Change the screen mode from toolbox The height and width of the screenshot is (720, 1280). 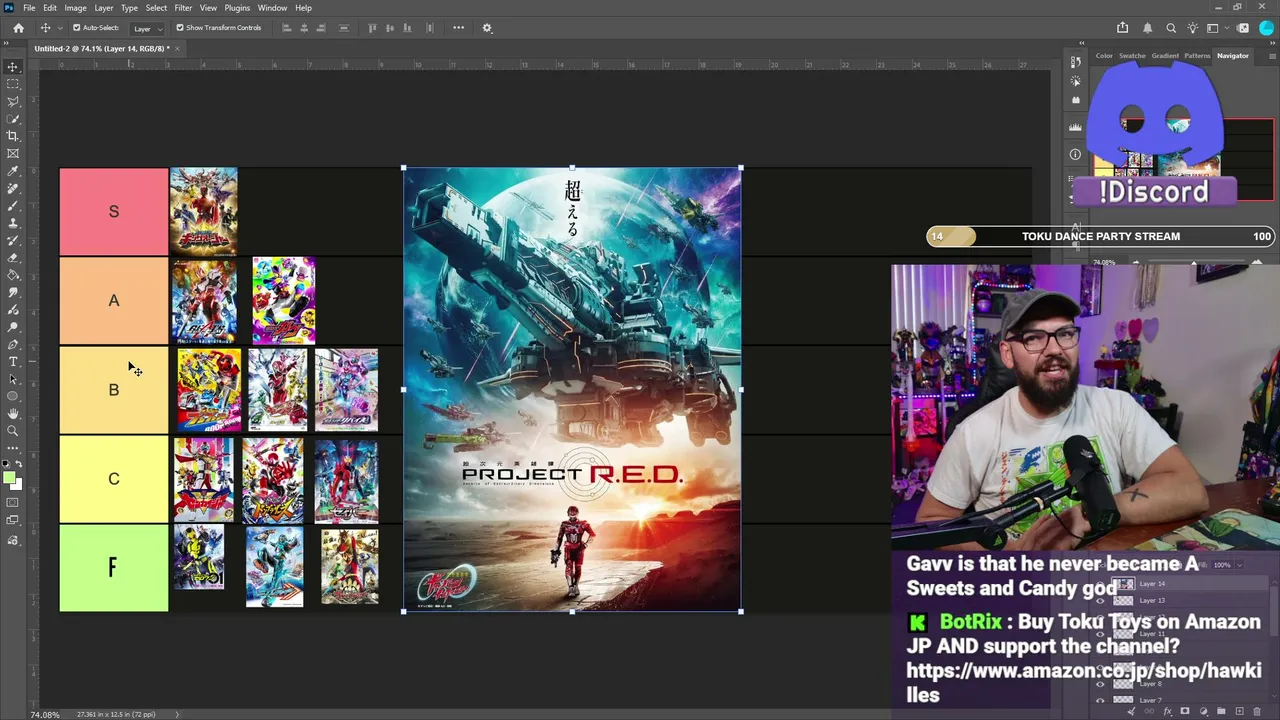coord(13,520)
